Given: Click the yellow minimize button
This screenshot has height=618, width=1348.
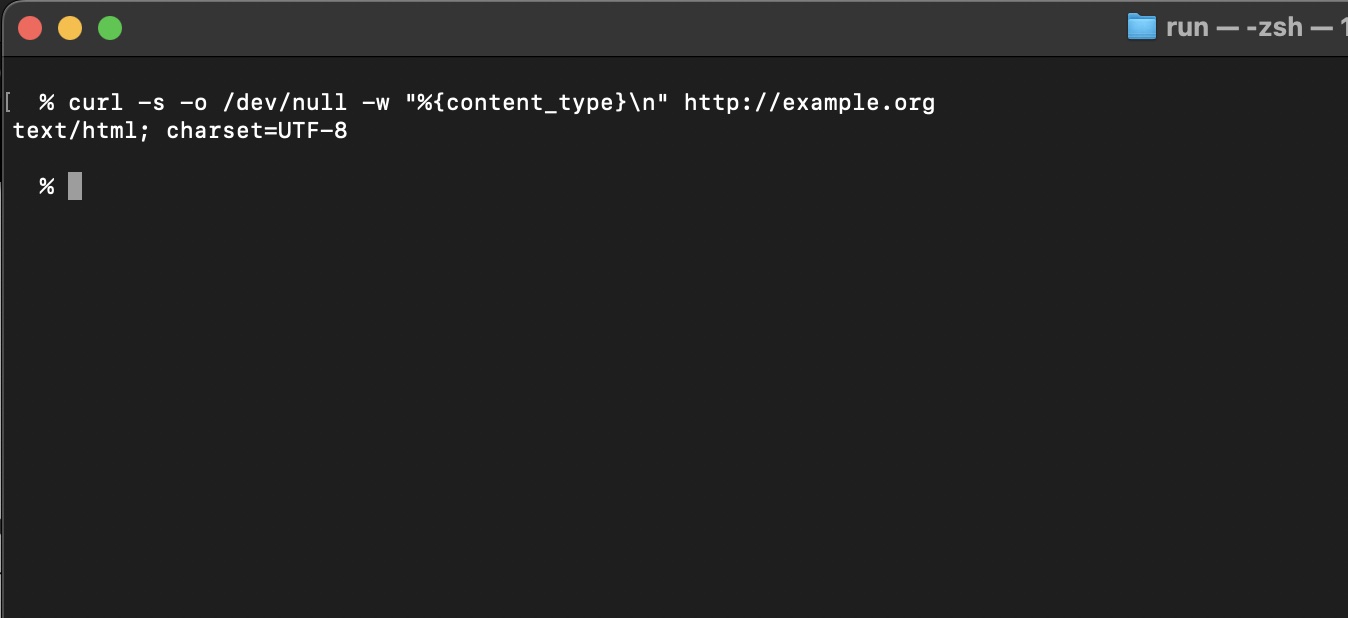Looking at the screenshot, I should coord(69,29).
